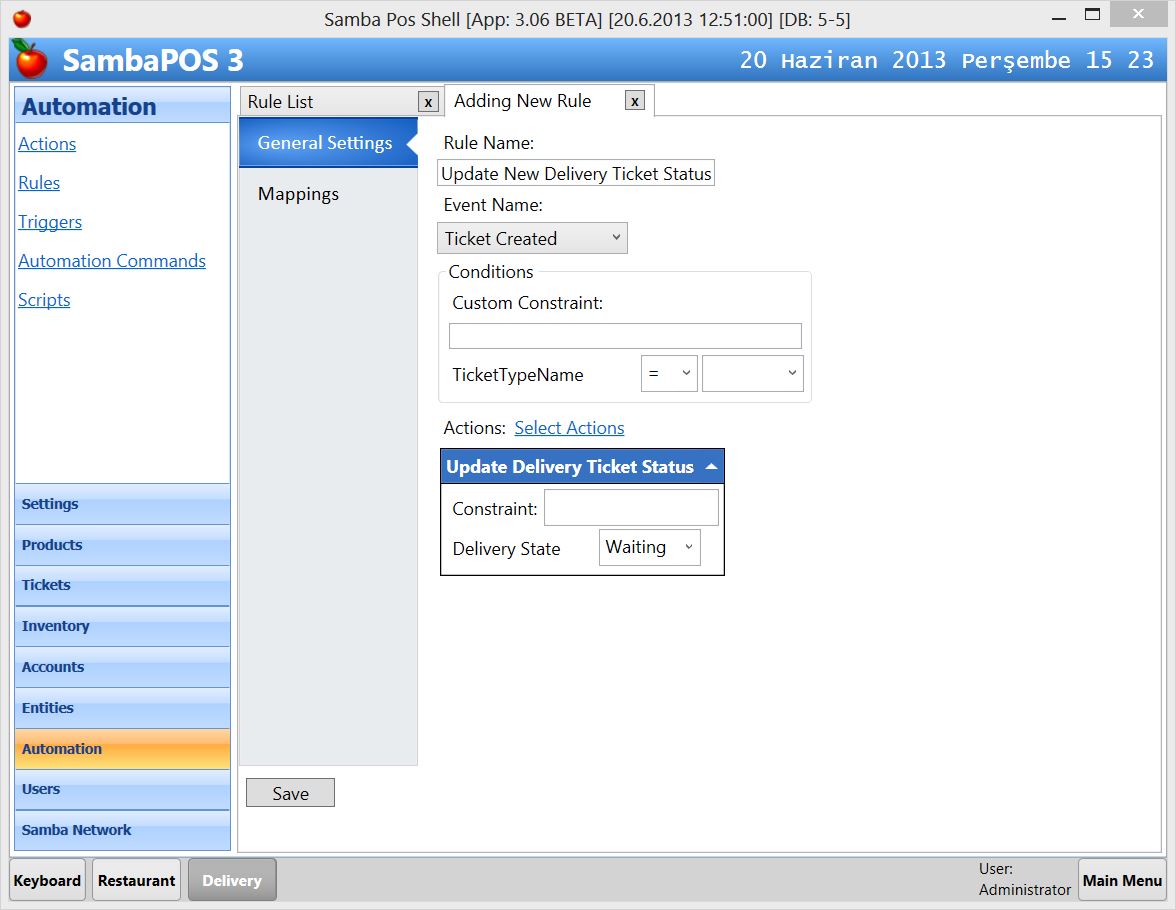Click the Save button
The height and width of the screenshot is (910, 1176).
tap(290, 792)
